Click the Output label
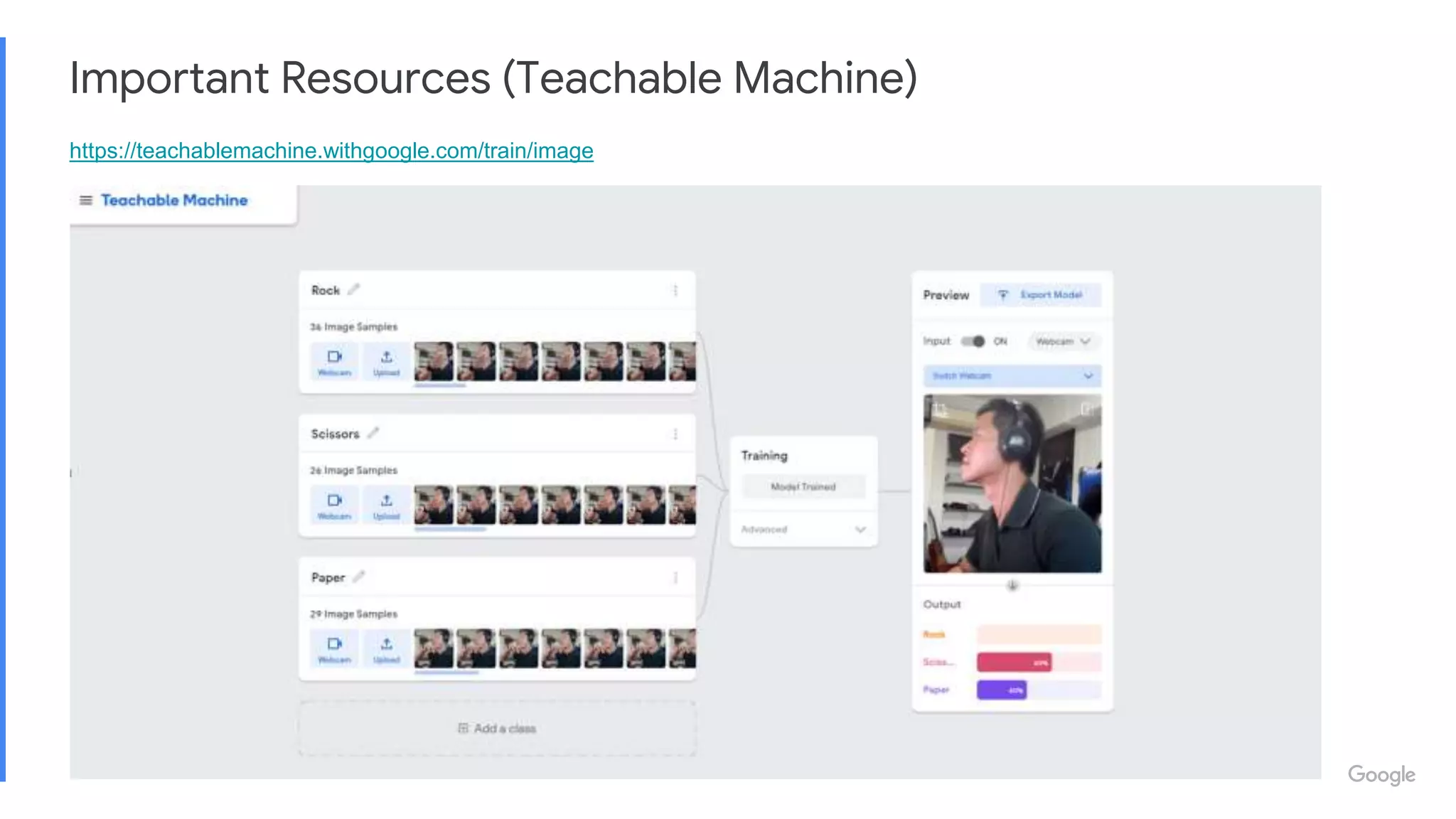Image resolution: width=1456 pixels, height=819 pixels. pyautogui.click(x=941, y=604)
